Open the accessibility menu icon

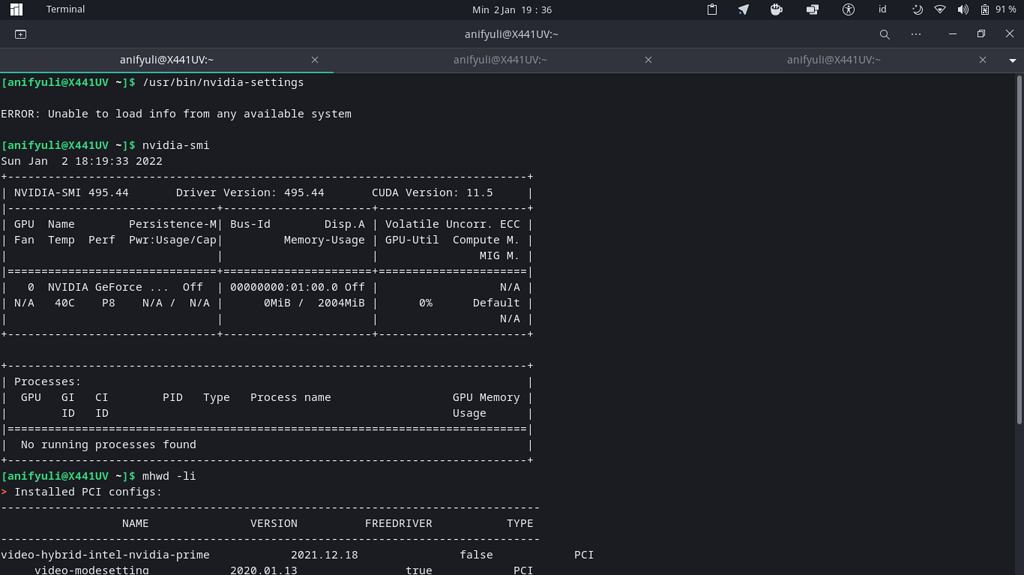coord(848,10)
